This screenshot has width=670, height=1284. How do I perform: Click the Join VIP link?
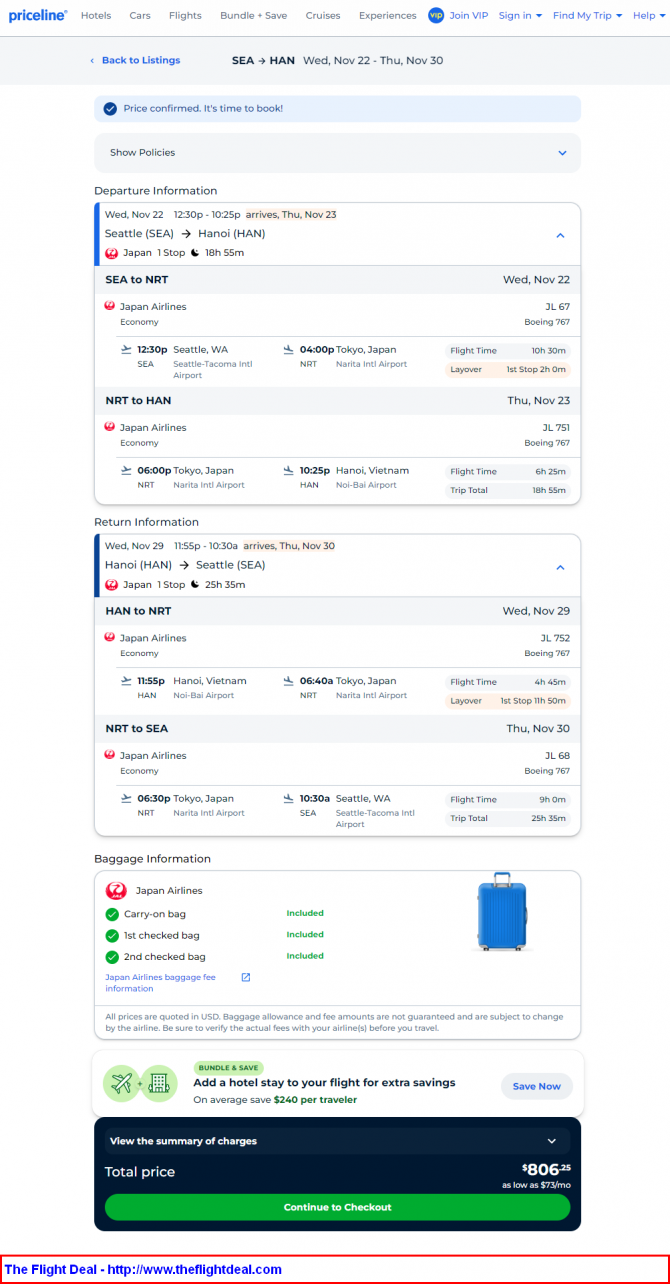(469, 15)
